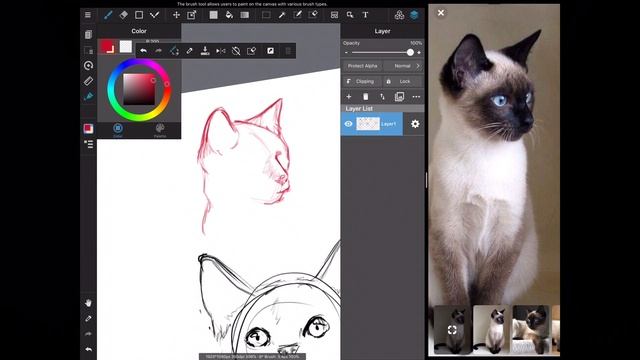Toggle layer Clipping

(x=361, y=81)
